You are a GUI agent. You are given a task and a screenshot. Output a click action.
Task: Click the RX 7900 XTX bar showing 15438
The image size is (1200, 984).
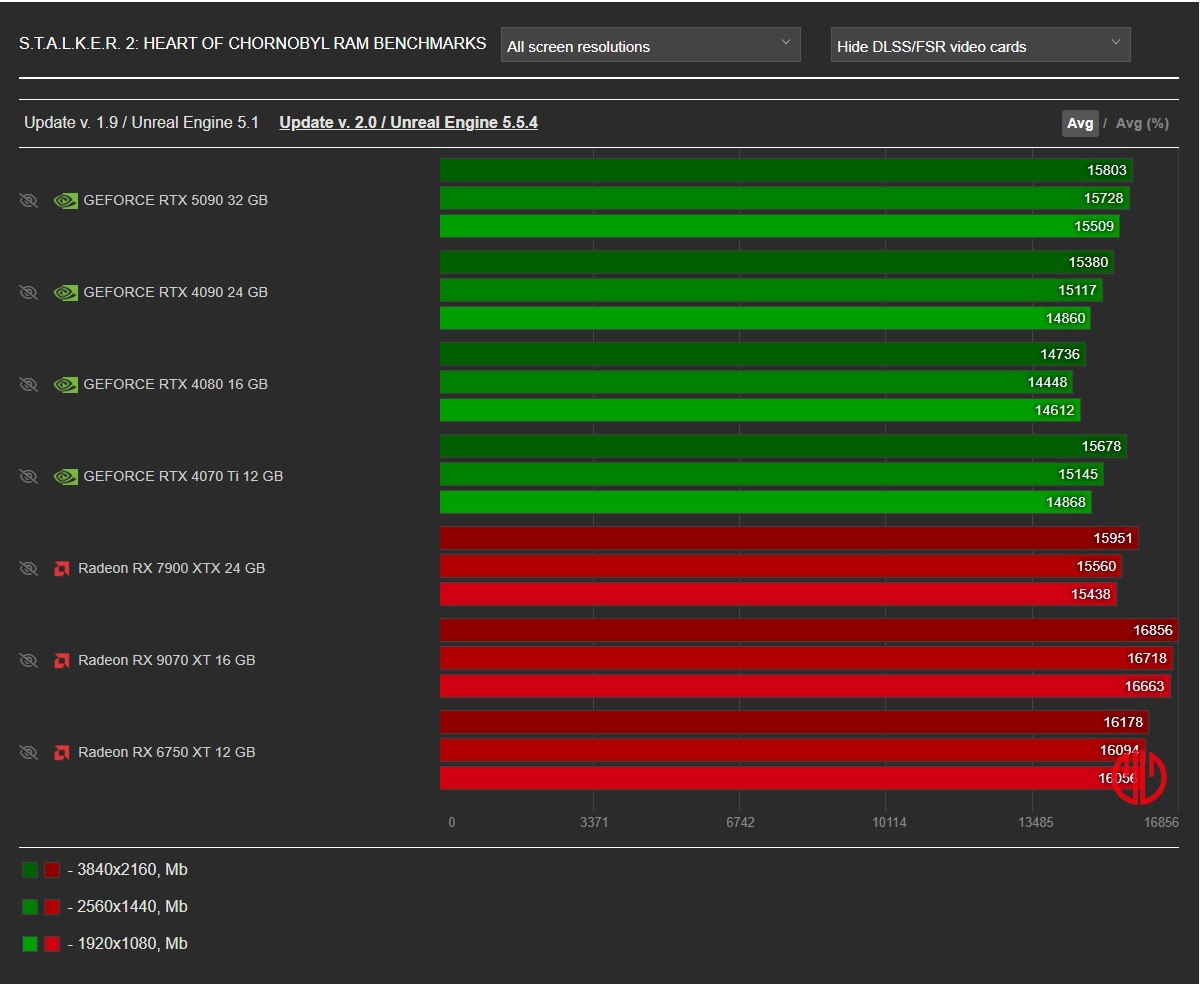click(778, 594)
